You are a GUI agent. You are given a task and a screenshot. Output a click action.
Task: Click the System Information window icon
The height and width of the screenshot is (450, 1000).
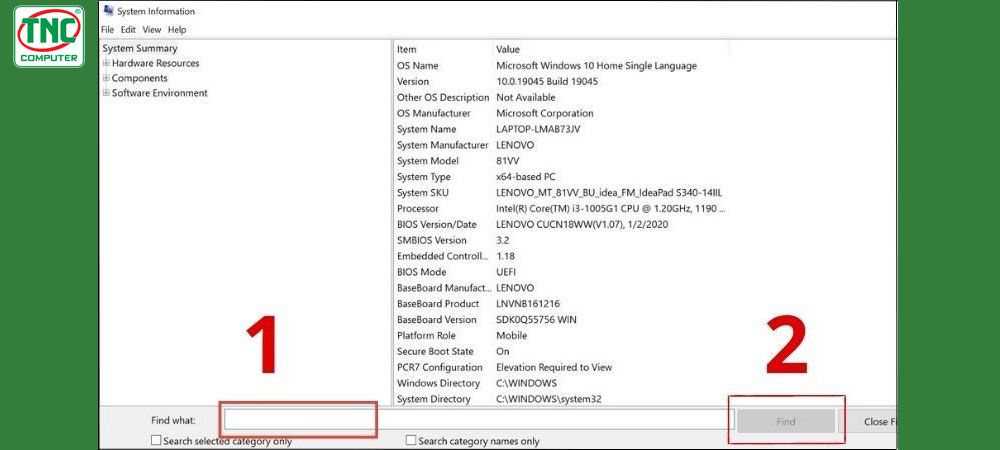click(x=107, y=11)
